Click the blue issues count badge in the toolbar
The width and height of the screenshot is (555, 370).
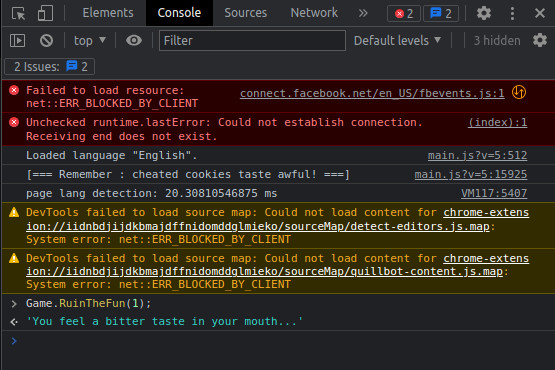(441, 13)
